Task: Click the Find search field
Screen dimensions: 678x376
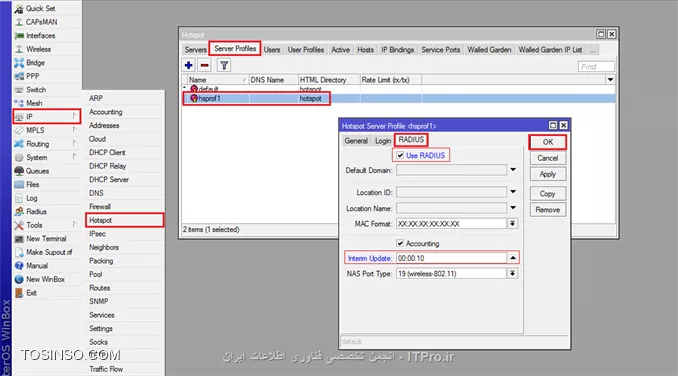Action: [x=596, y=67]
